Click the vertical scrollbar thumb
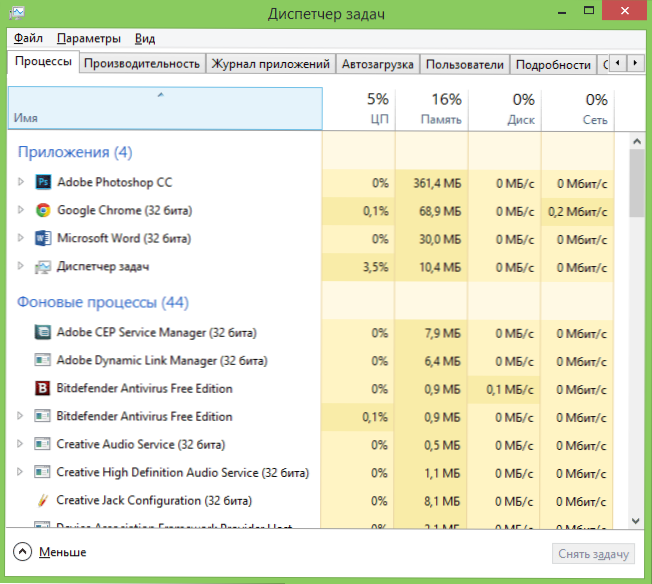Viewport: 652px width, 584px height. coord(637,183)
